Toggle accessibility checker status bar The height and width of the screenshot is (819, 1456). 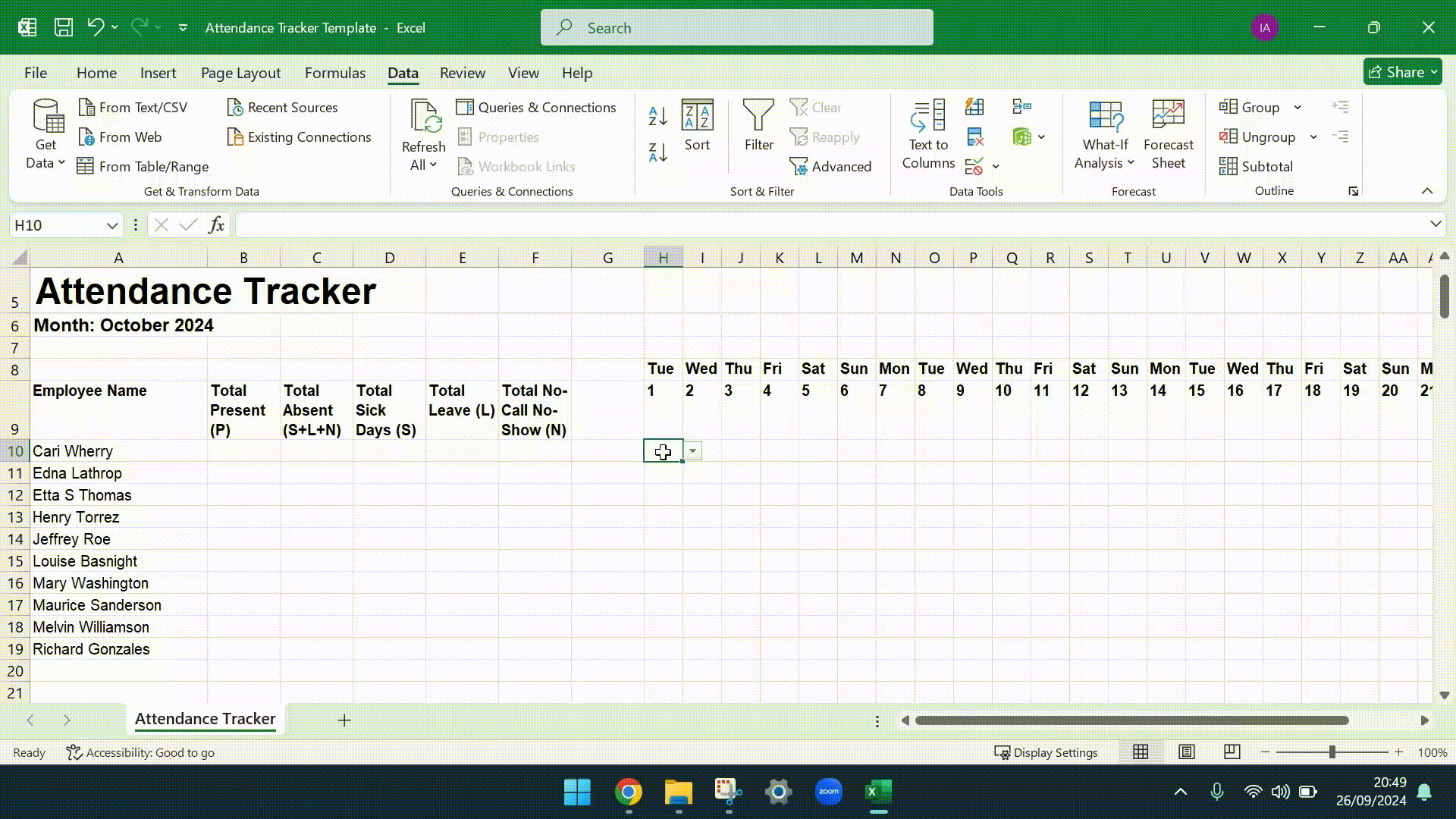coord(140,752)
